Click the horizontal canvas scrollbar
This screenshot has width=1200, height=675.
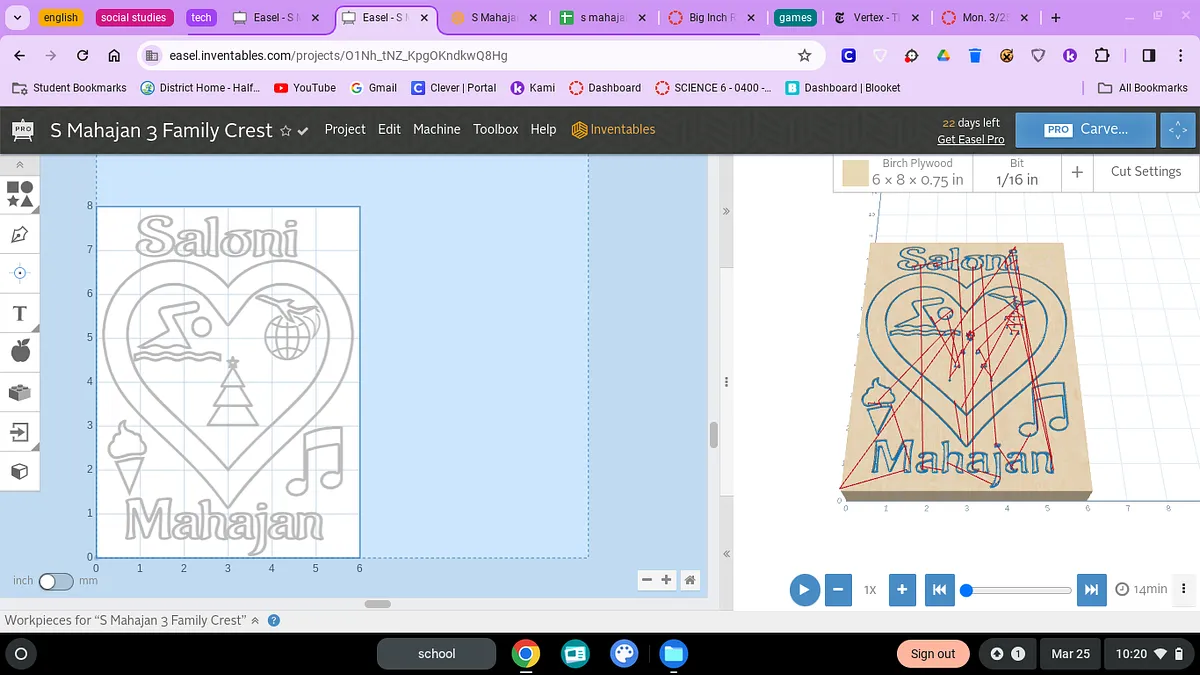pos(377,604)
